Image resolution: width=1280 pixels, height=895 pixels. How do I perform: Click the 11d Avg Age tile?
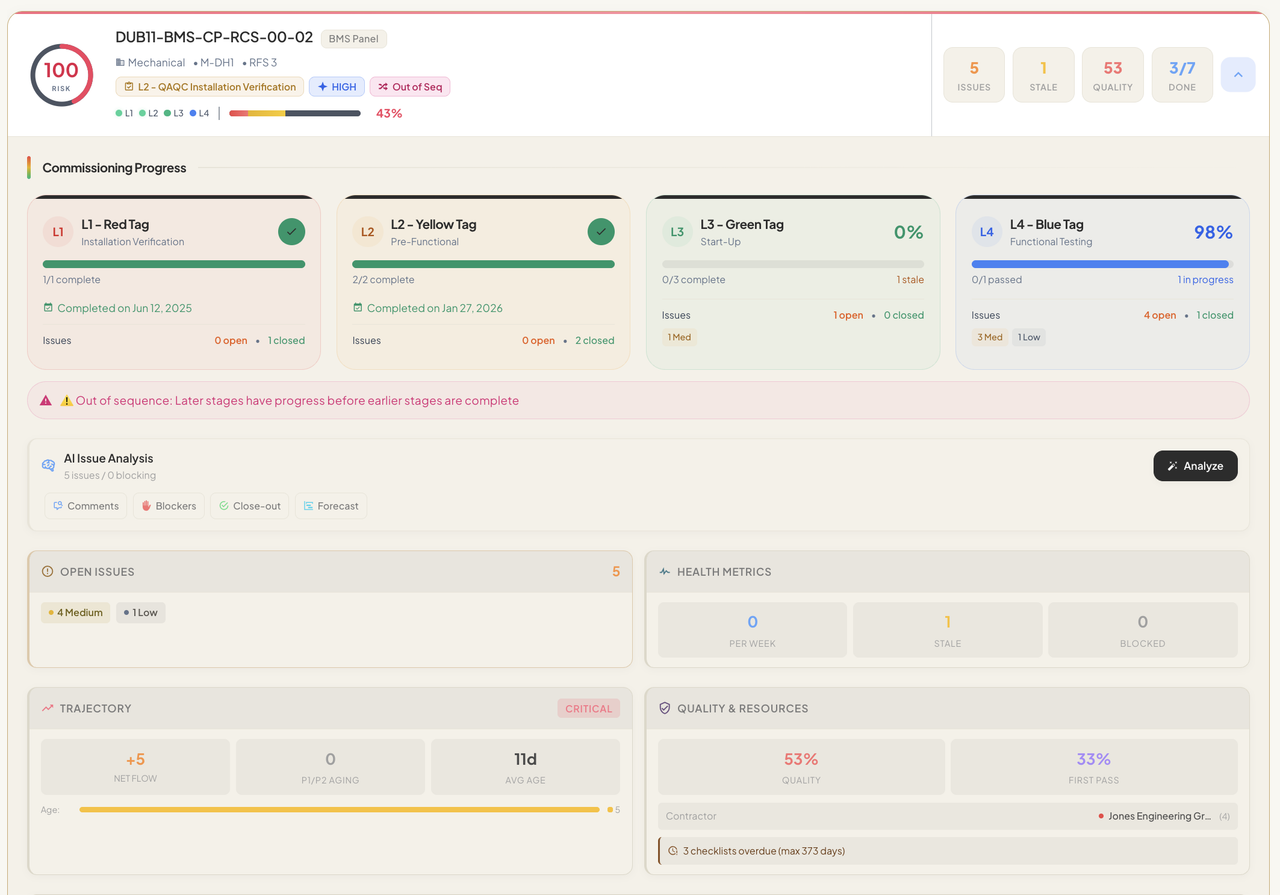(x=525, y=767)
